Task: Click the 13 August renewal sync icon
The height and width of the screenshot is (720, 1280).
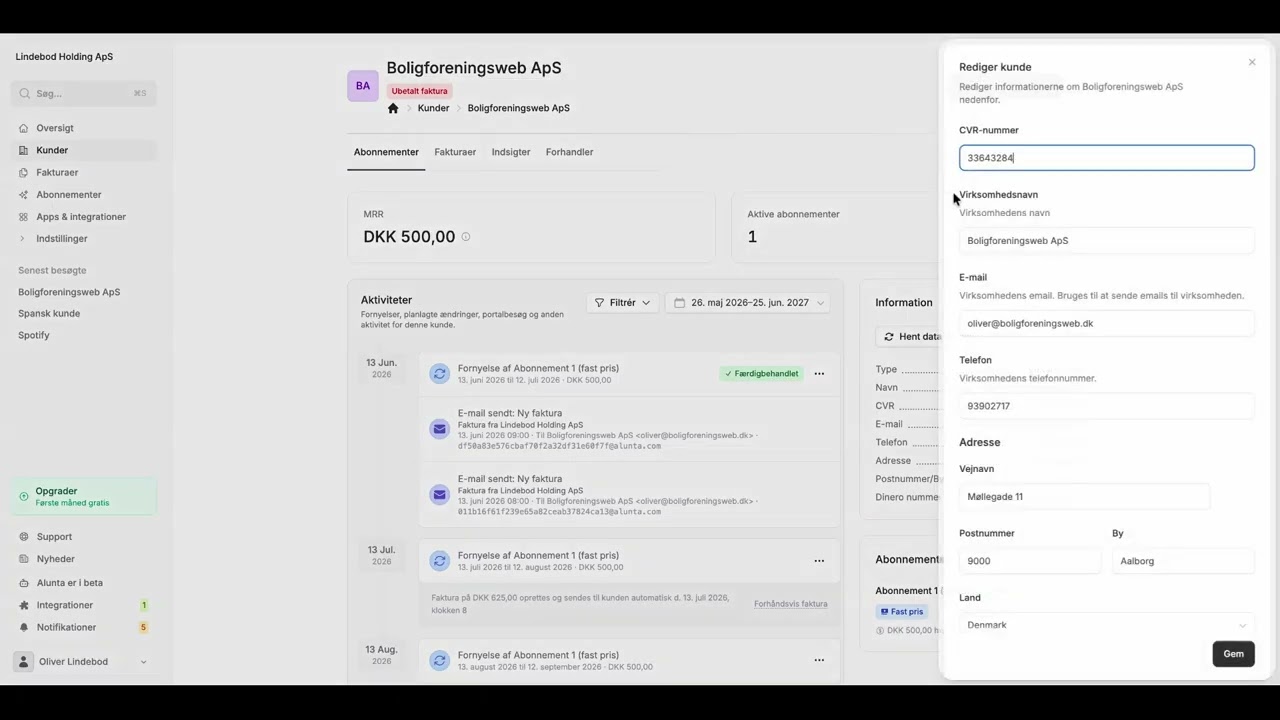Action: pyautogui.click(x=439, y=660)
